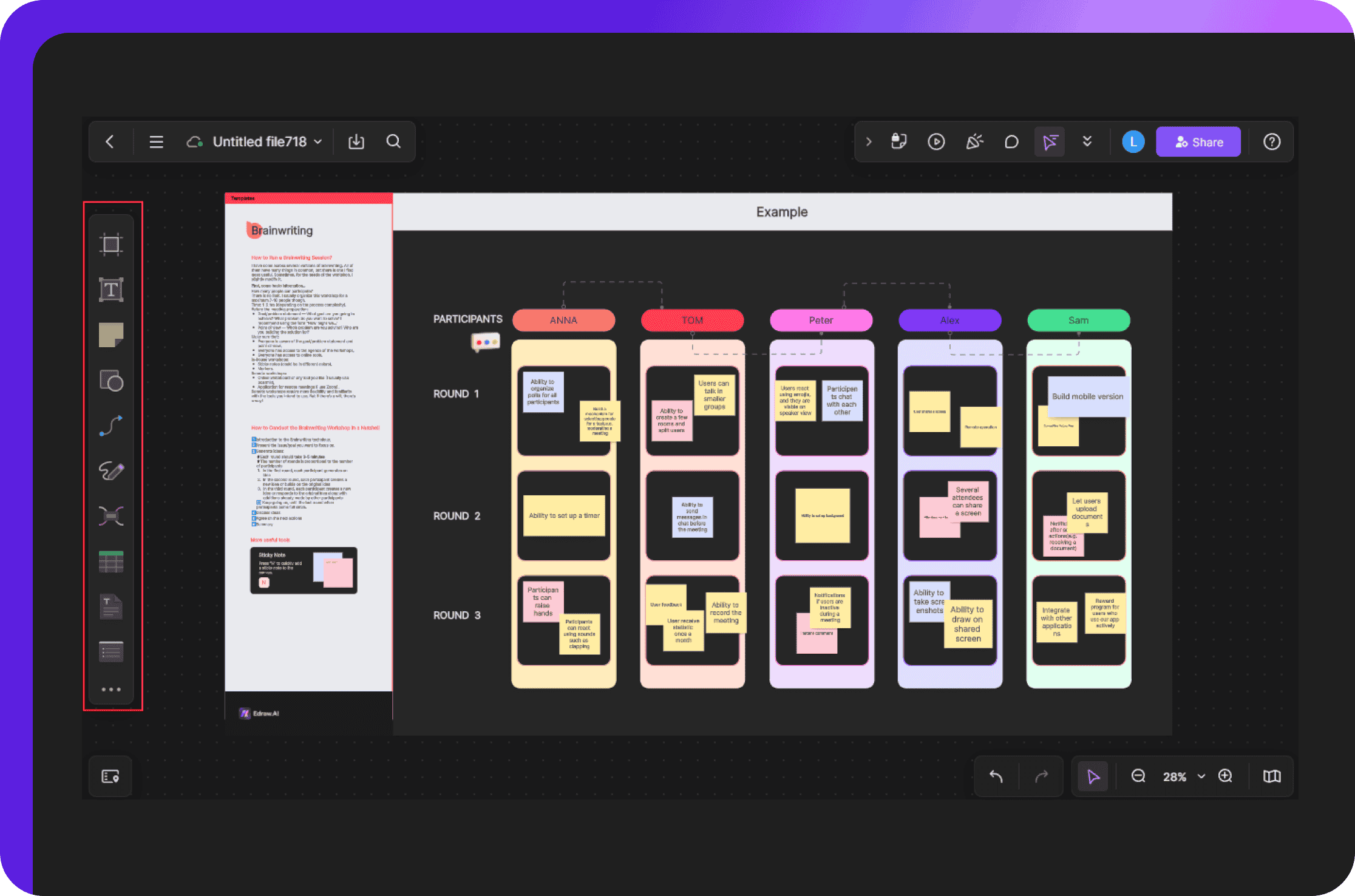The width and height of the screenshot is (1355, 896).
Task: Select the Alex participant pill
Action: (949, 320)
